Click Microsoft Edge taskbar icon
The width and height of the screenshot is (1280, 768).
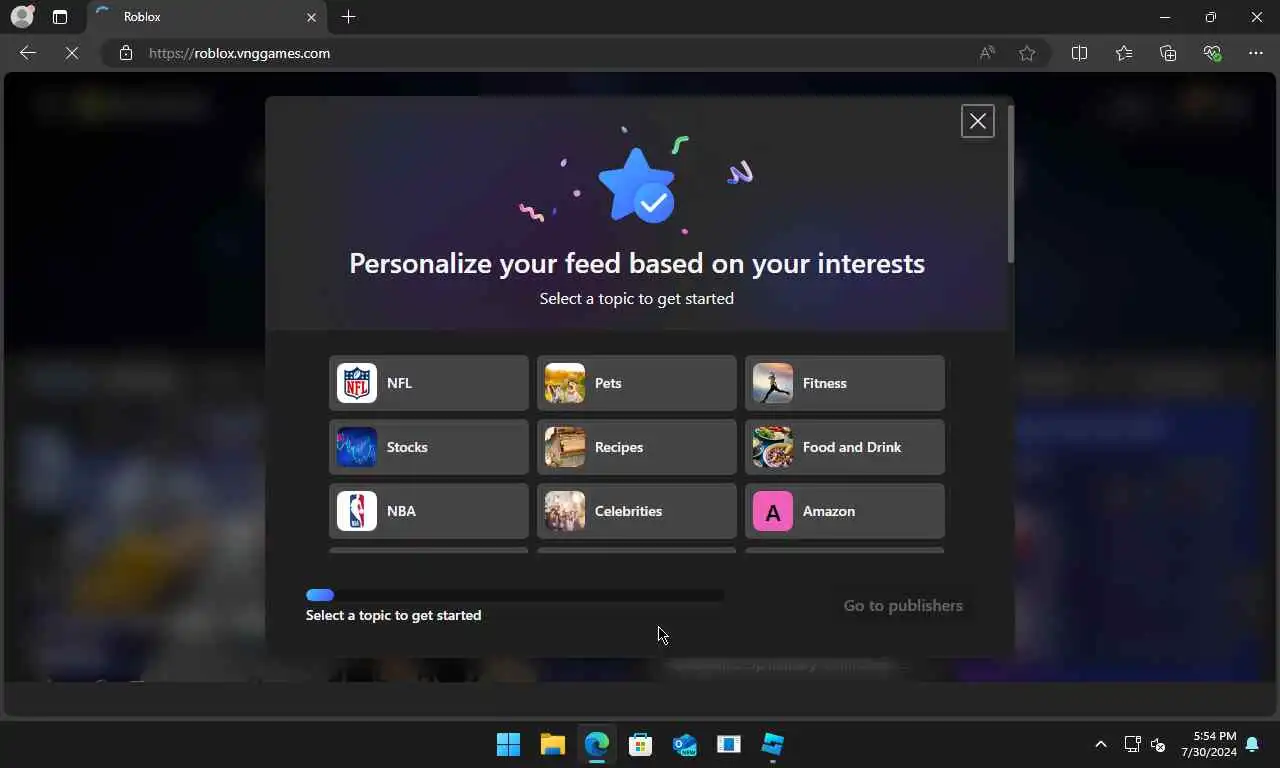(597, 744)
